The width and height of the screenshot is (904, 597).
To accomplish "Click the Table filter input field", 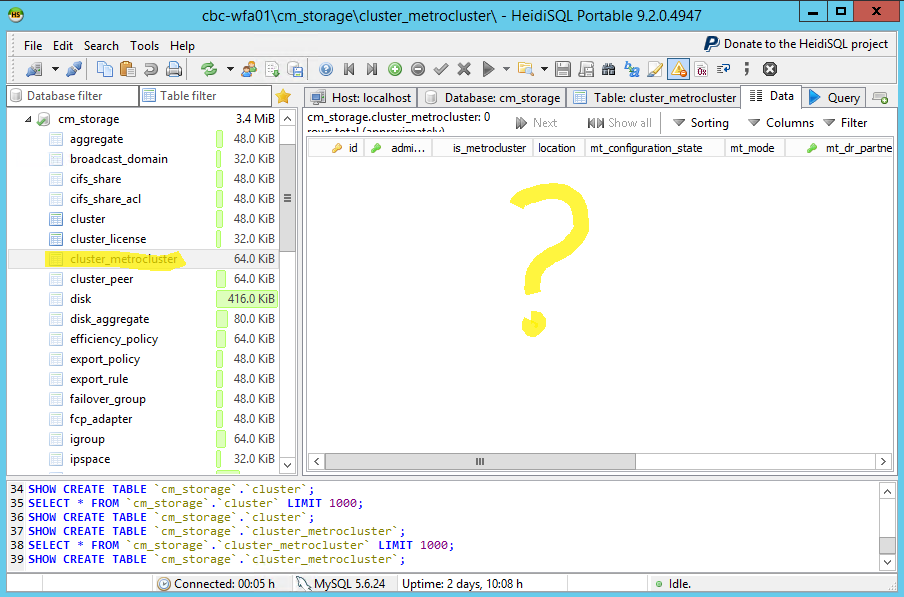I will tap(203, 96).
